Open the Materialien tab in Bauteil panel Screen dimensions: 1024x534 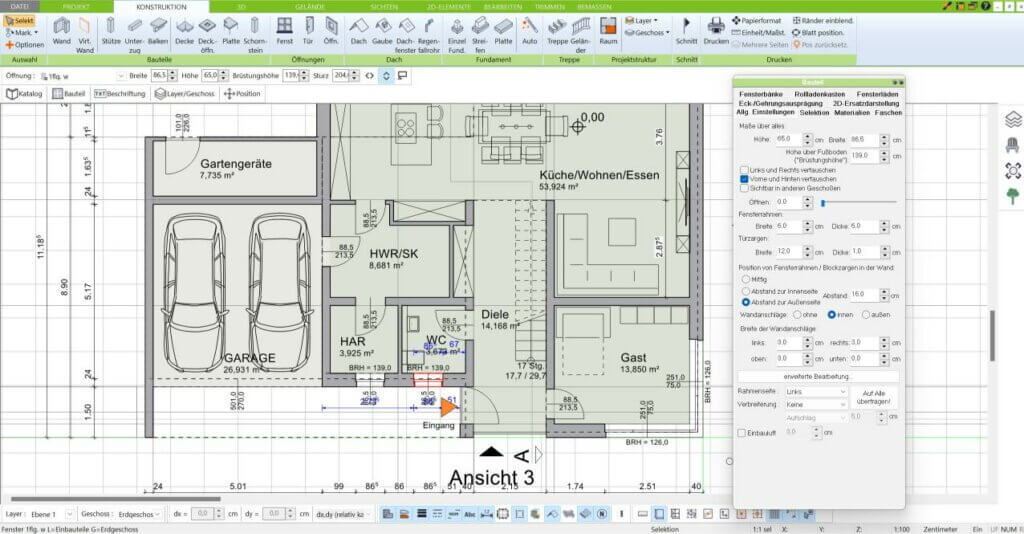point(851,113)
